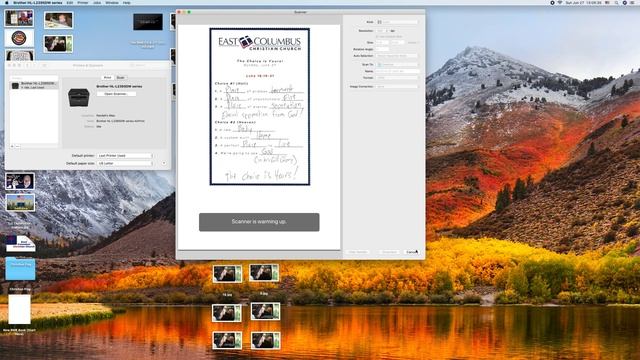This screenshot has width=640, height=360.
Task: Click the search field in Printers & Scanners
Action: pos(149,65)
